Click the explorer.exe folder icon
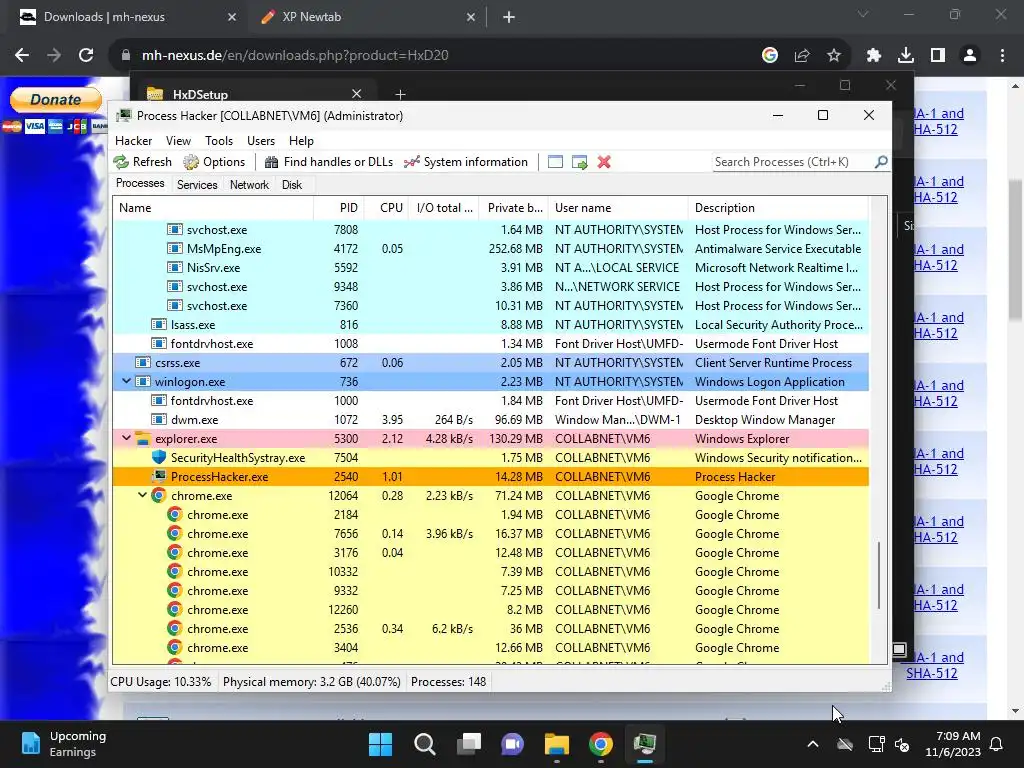The image size is (1024, 768). pos(143,438)
